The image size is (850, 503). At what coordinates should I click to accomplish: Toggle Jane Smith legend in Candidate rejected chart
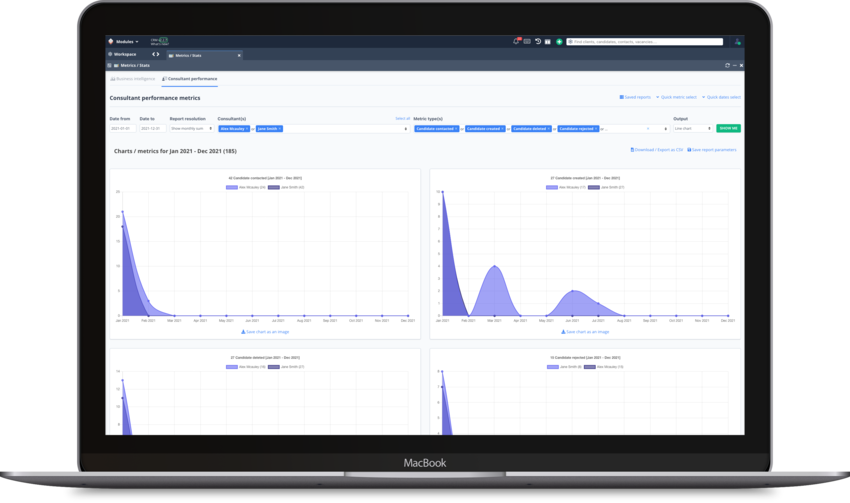[564, 367]
